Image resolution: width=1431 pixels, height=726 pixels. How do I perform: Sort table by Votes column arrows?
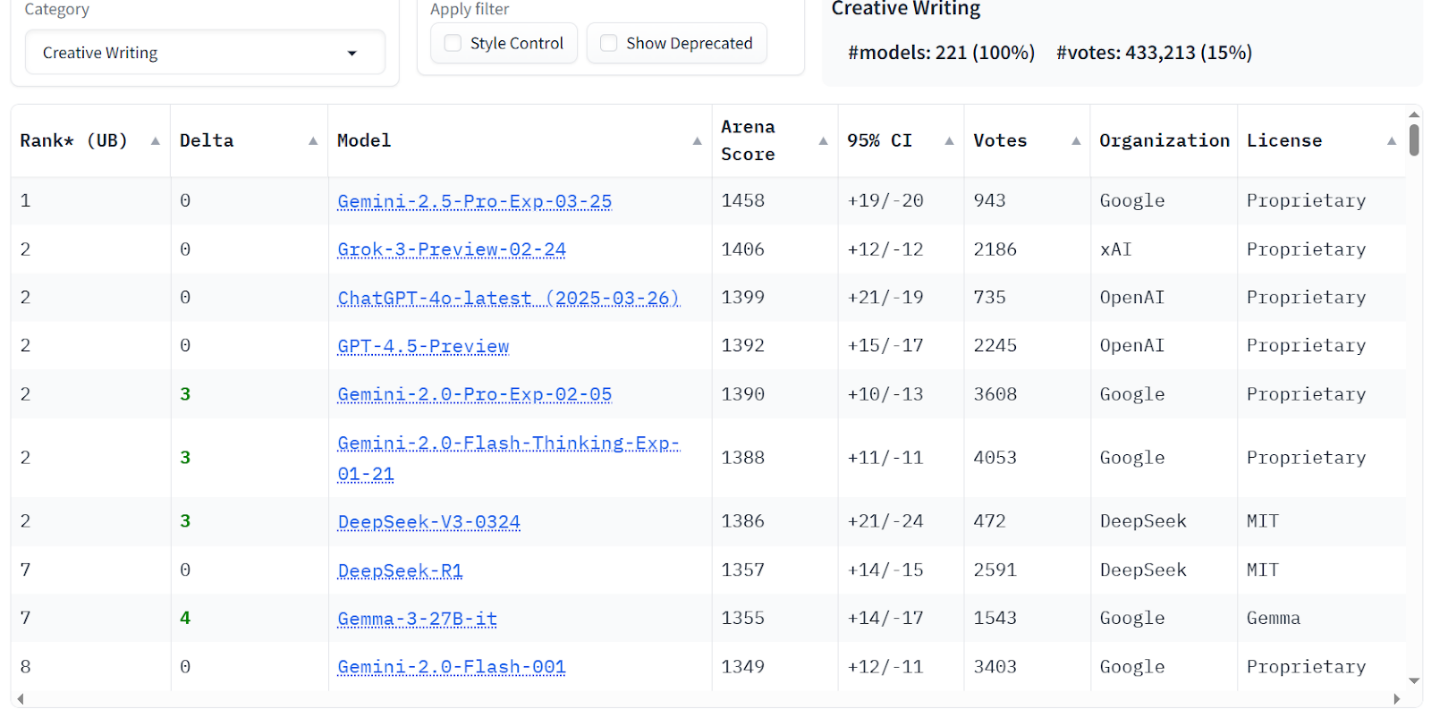tap(1076, 141)
